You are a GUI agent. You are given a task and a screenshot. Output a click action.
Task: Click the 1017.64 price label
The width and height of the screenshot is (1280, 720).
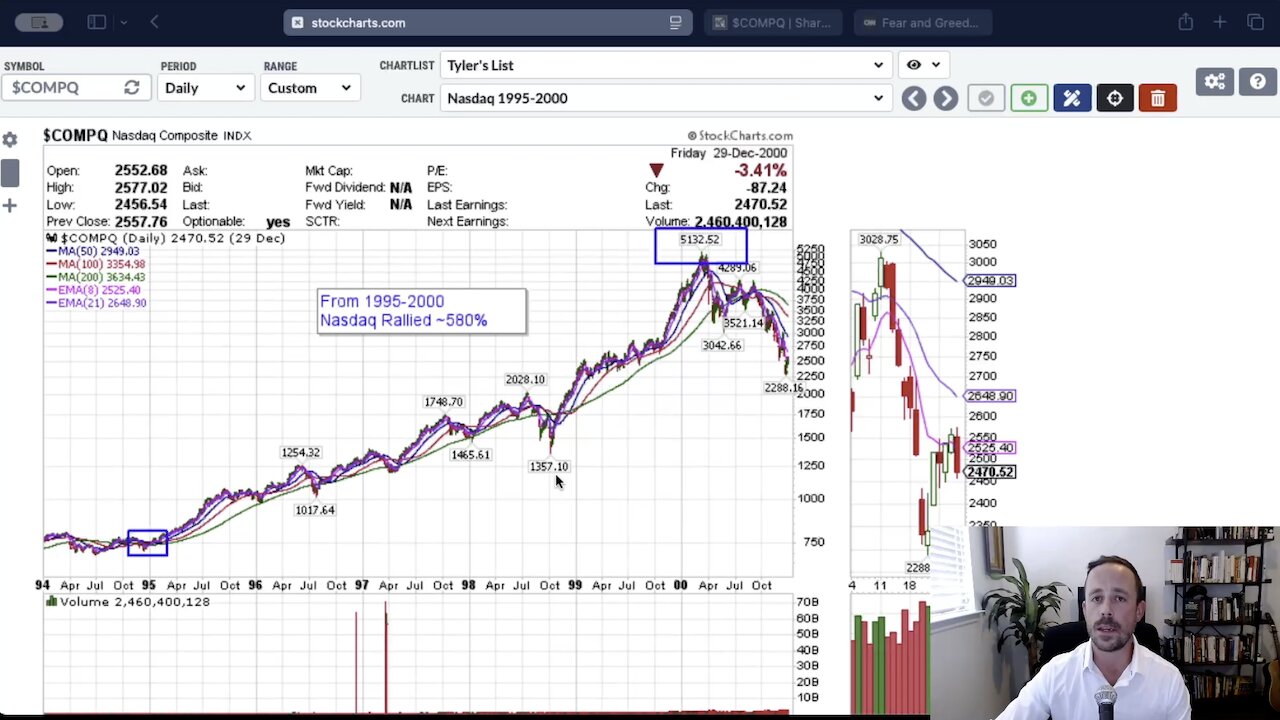315,510
